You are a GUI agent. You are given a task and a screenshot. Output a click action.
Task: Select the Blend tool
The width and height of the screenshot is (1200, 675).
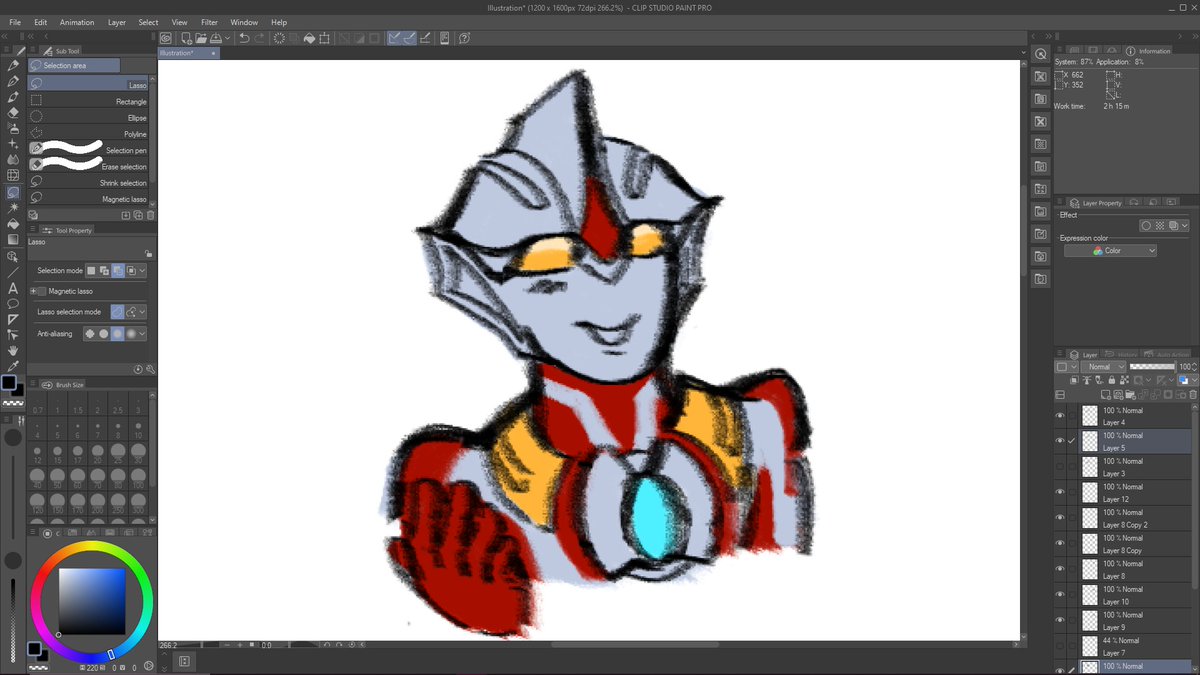[13, 160]
